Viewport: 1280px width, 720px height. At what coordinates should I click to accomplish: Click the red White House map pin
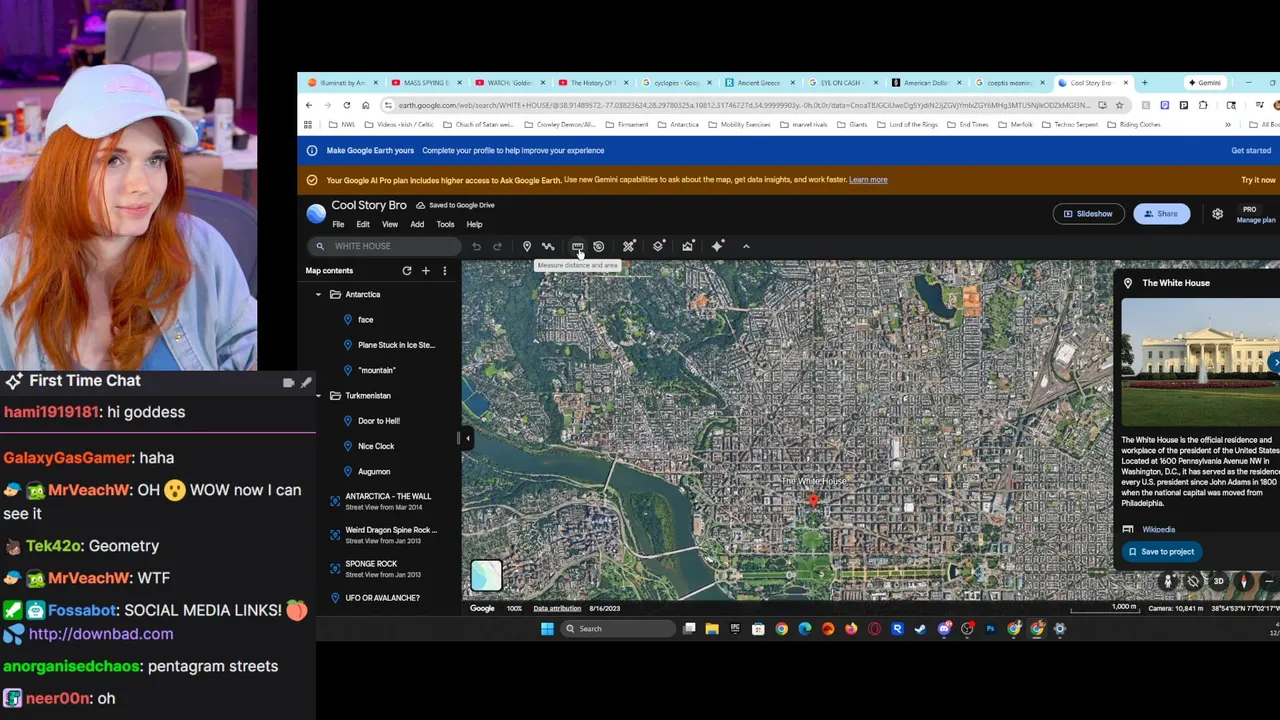pos(813,500)
